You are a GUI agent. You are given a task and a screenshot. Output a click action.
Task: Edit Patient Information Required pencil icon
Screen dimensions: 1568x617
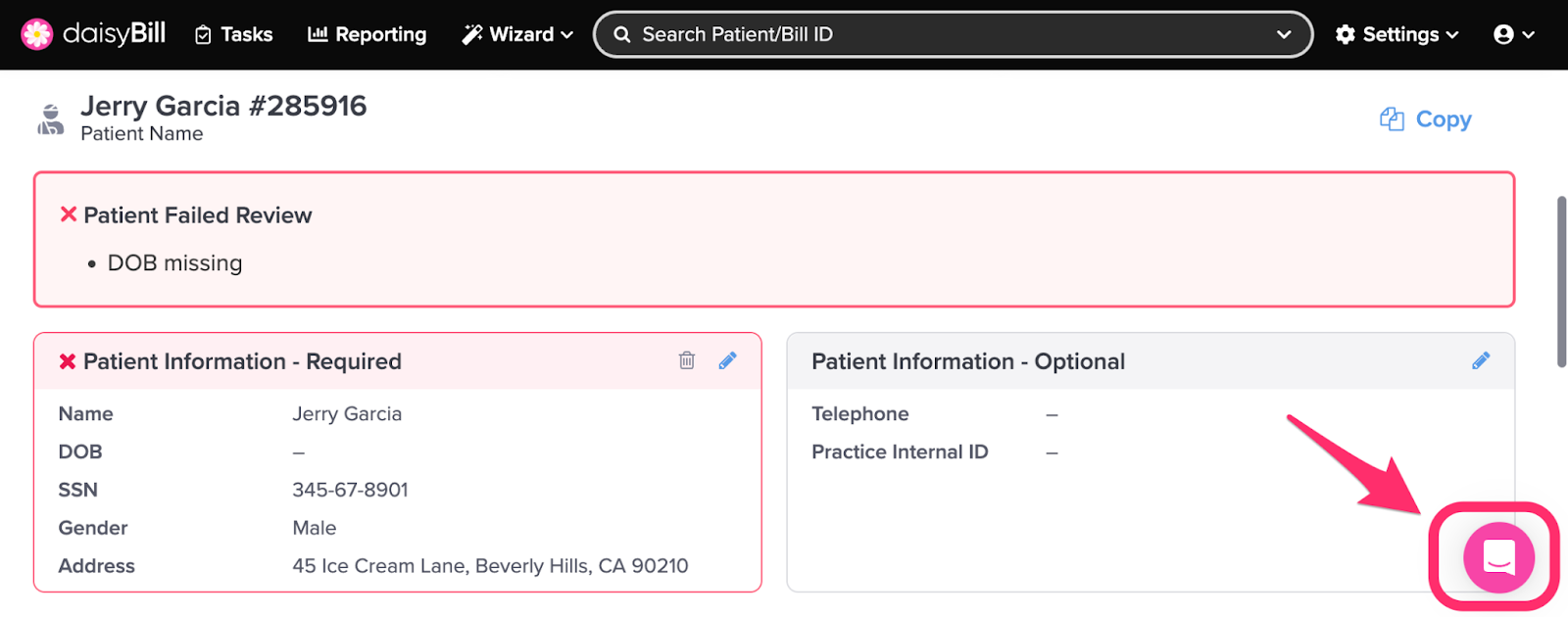coord(727,360)
